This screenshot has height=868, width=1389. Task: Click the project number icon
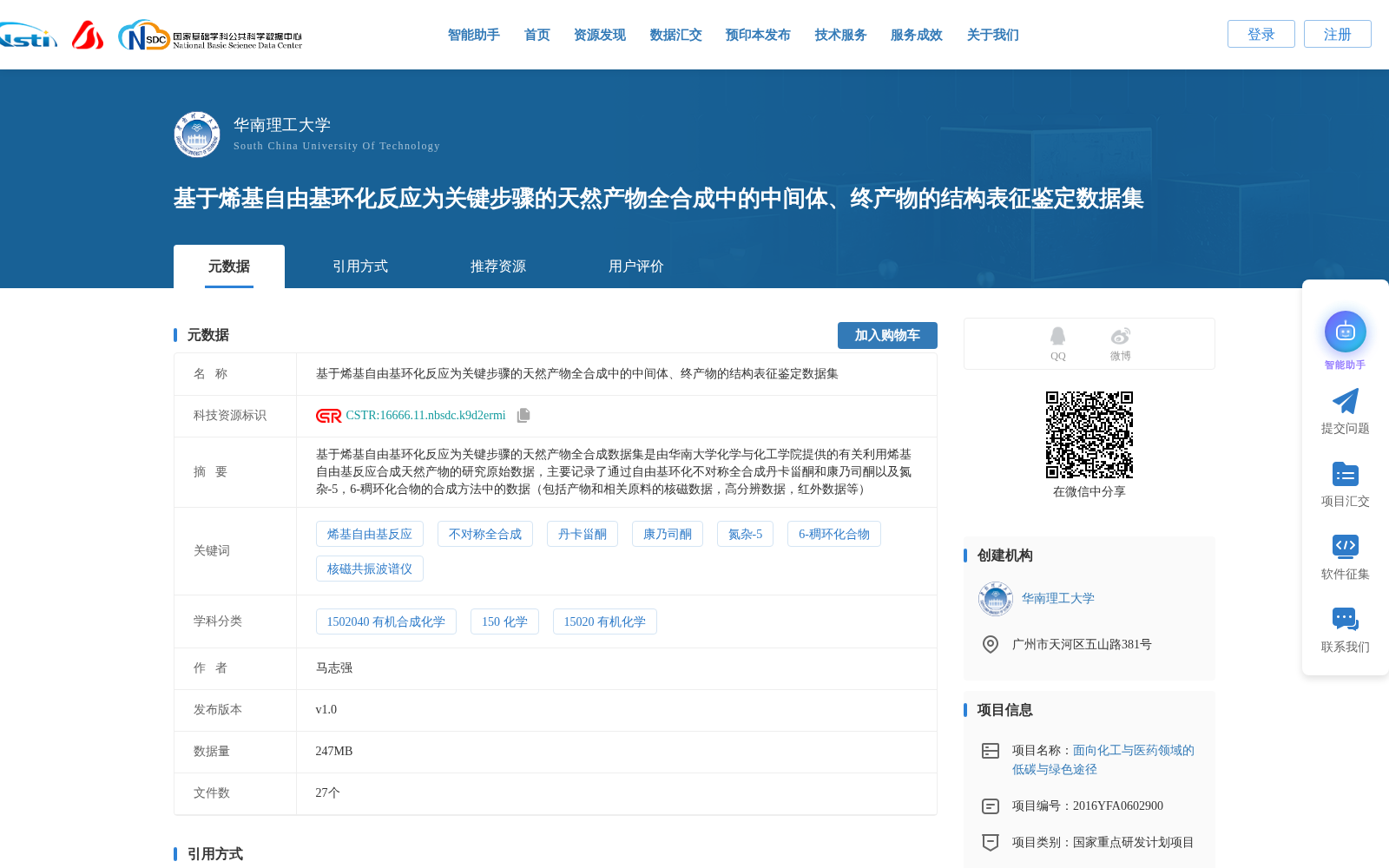tap(991, 806)
